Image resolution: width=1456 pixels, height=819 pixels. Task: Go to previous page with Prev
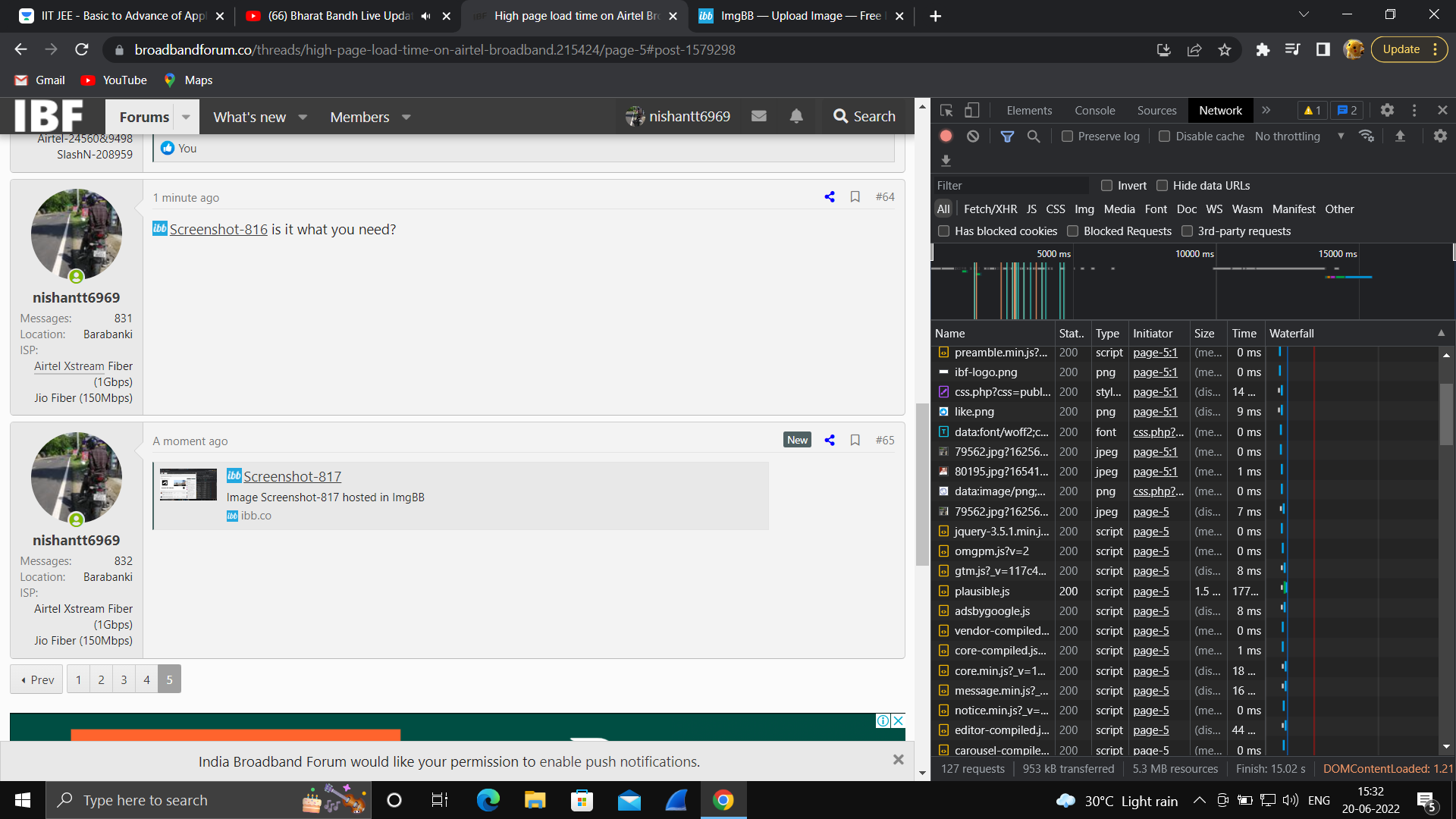[37, 679]
